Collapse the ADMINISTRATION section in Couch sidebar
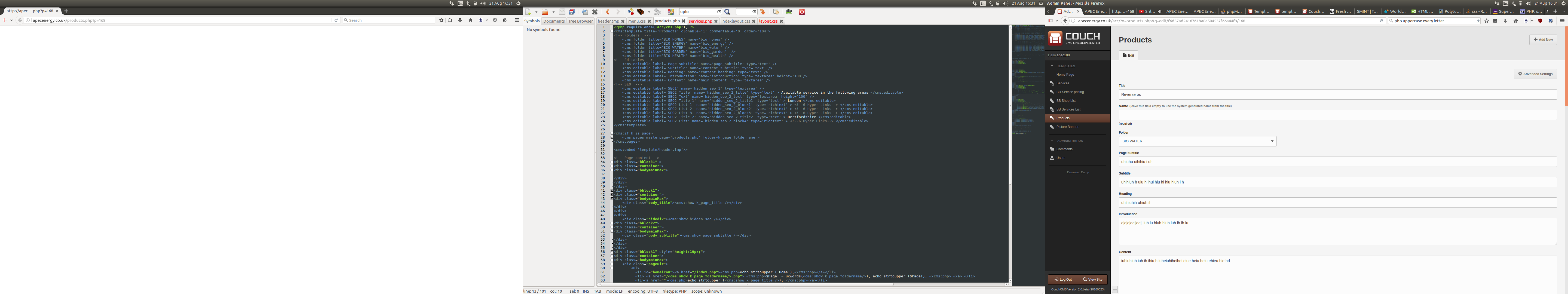The width and height of the screenshot is (1568, 294). click(1052, 141)
